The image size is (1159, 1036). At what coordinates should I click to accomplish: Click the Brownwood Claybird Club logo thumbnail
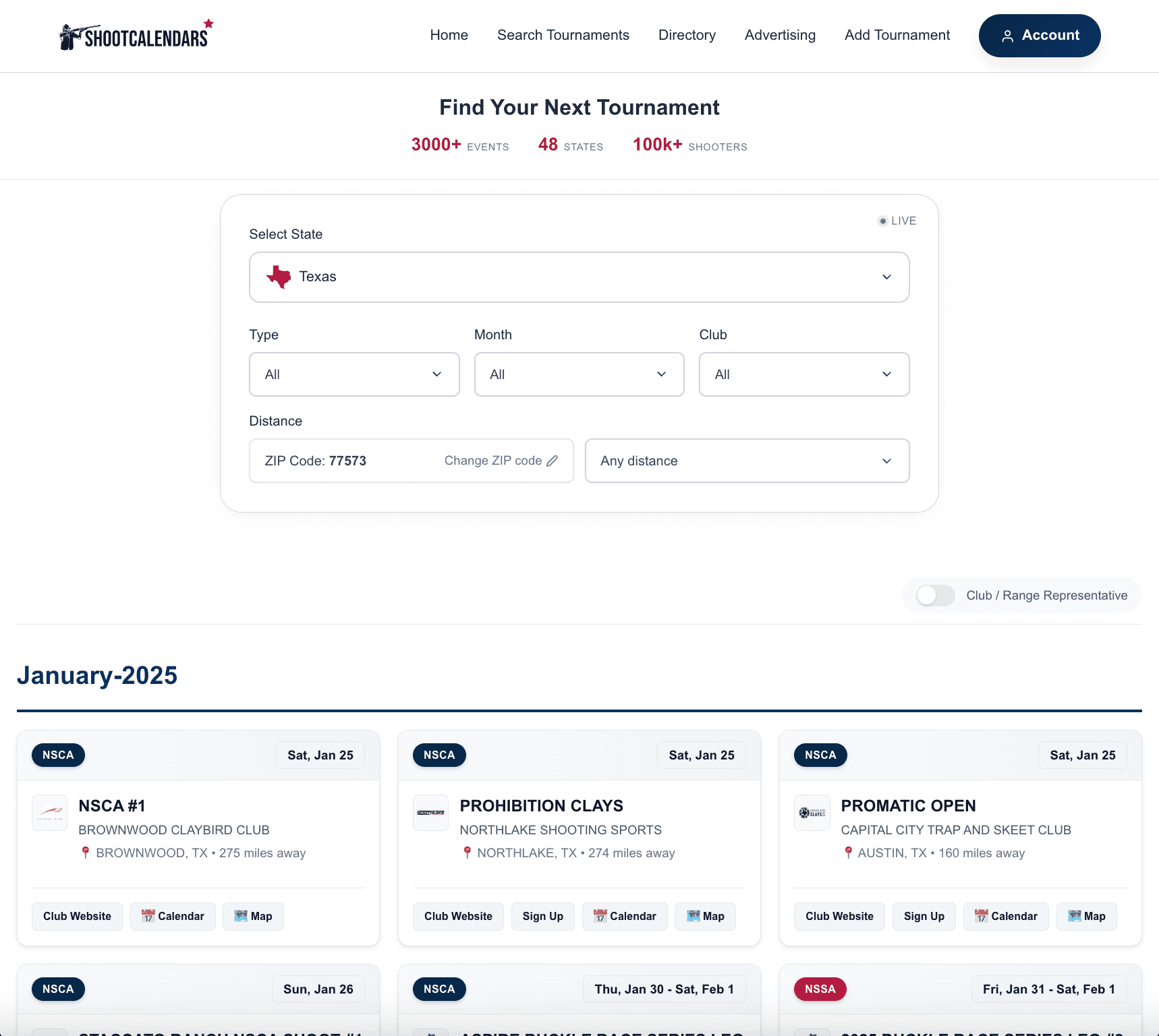click(50, 812)
